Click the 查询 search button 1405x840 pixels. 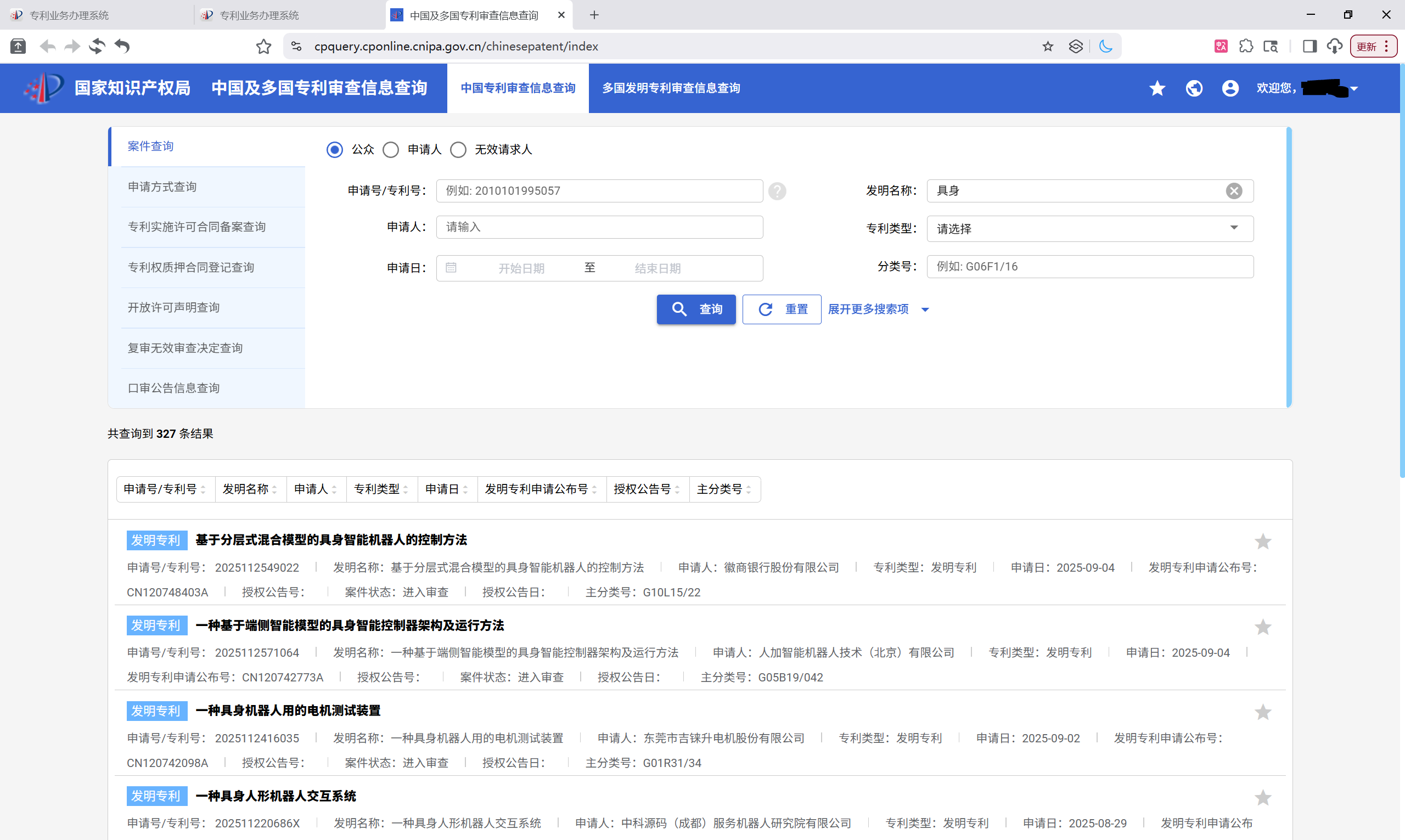tap(696, 309)
